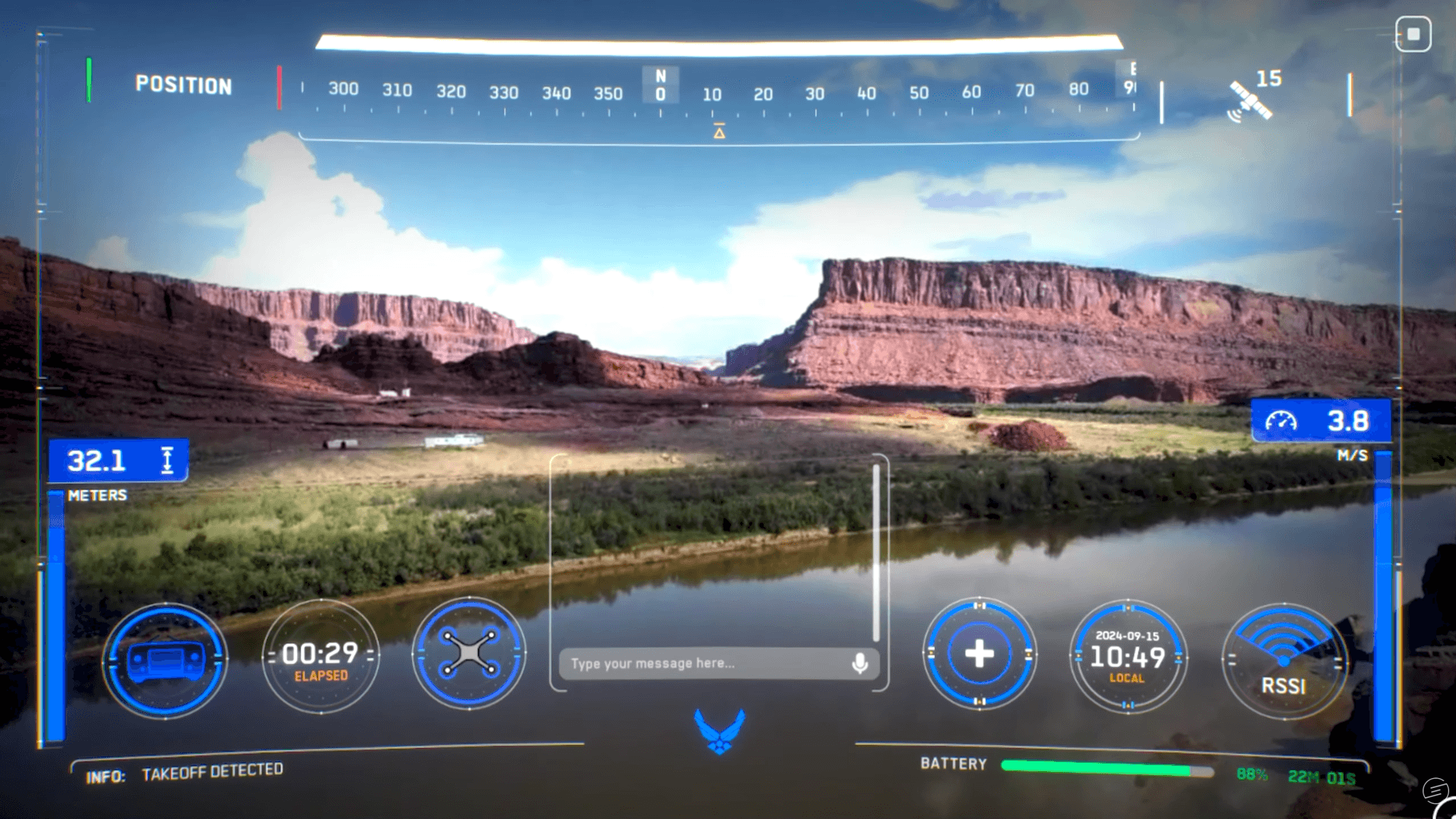Click the 10:49 local time gauge
This screenshot has width=1456, height=819.
coord(1128,657)
